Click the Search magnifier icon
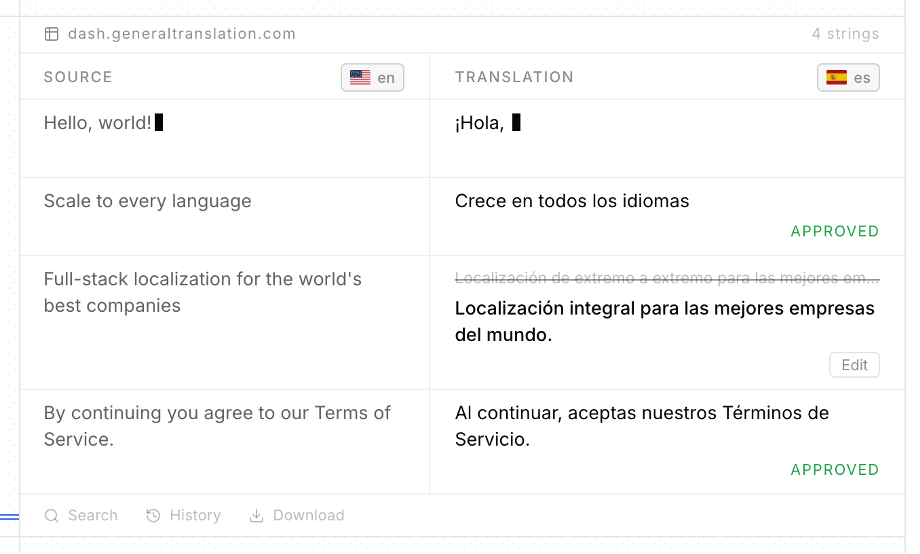The image size is (920, 554). [52, 516]
